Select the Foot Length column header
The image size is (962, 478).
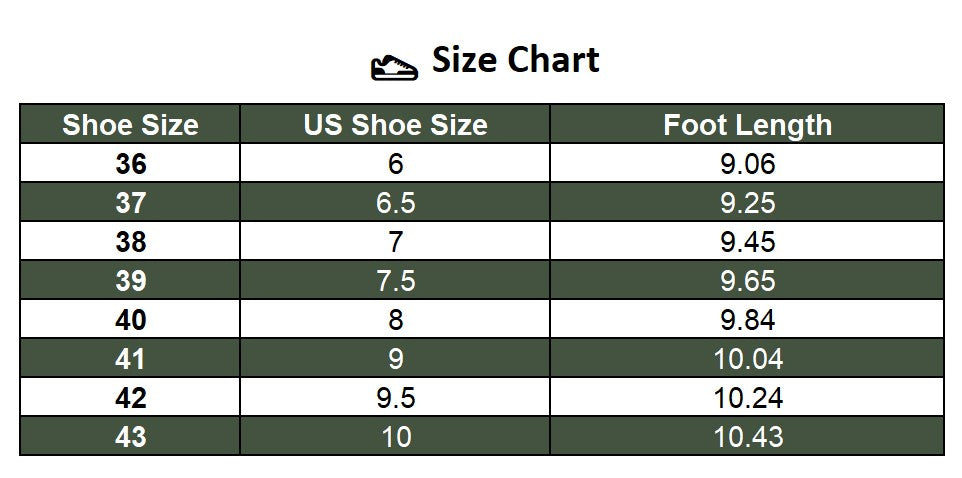(x=747, y=125)
